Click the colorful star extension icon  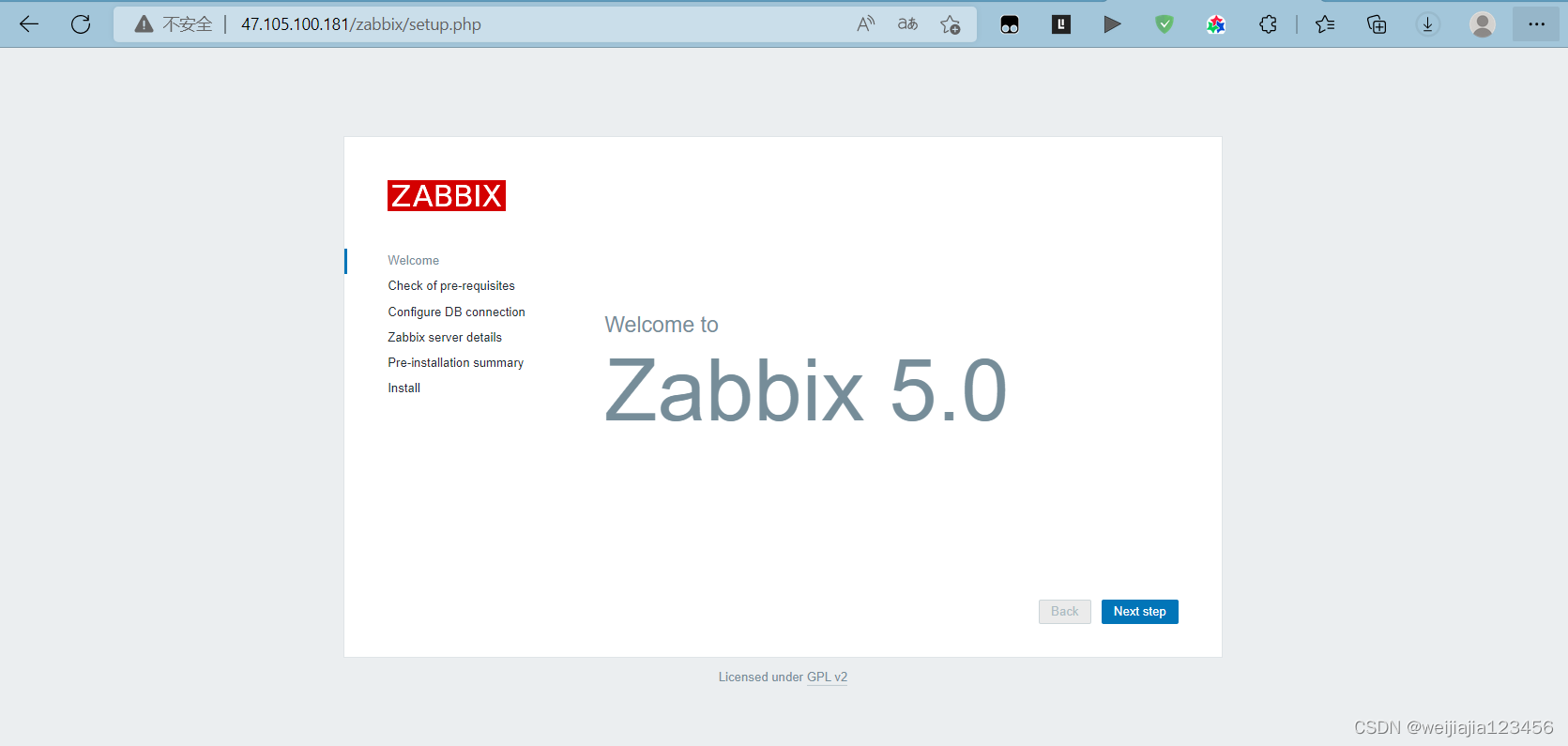click(x=1216, y=24)
